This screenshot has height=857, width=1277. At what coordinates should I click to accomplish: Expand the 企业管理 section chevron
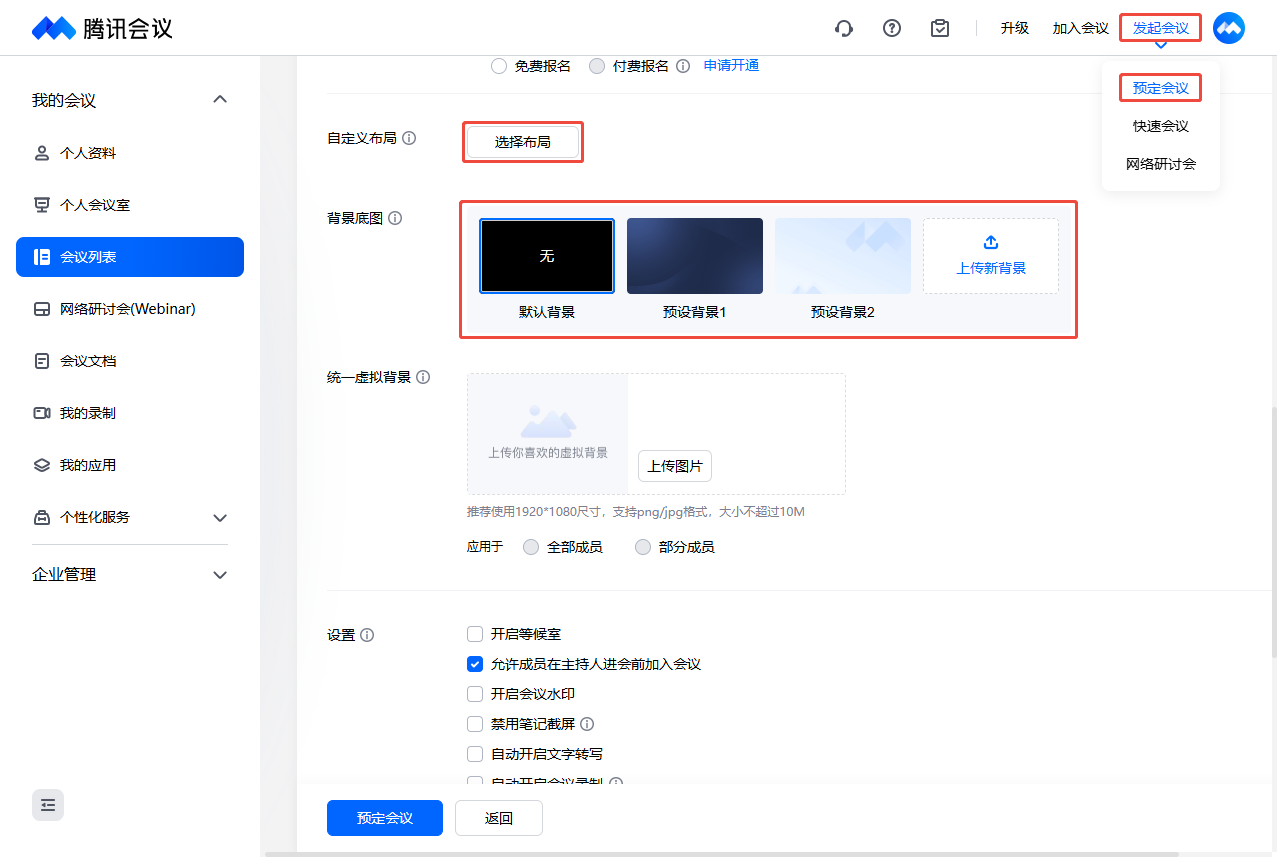pos(221,575)
